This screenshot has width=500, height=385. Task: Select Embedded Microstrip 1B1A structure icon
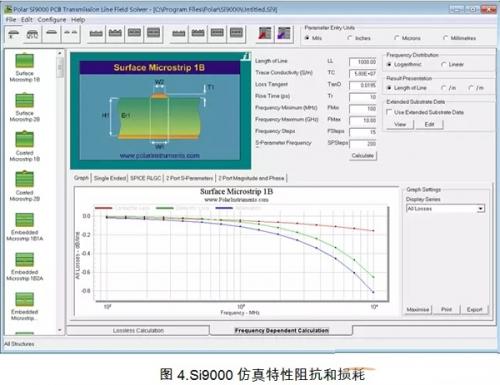tap(25, 220)
